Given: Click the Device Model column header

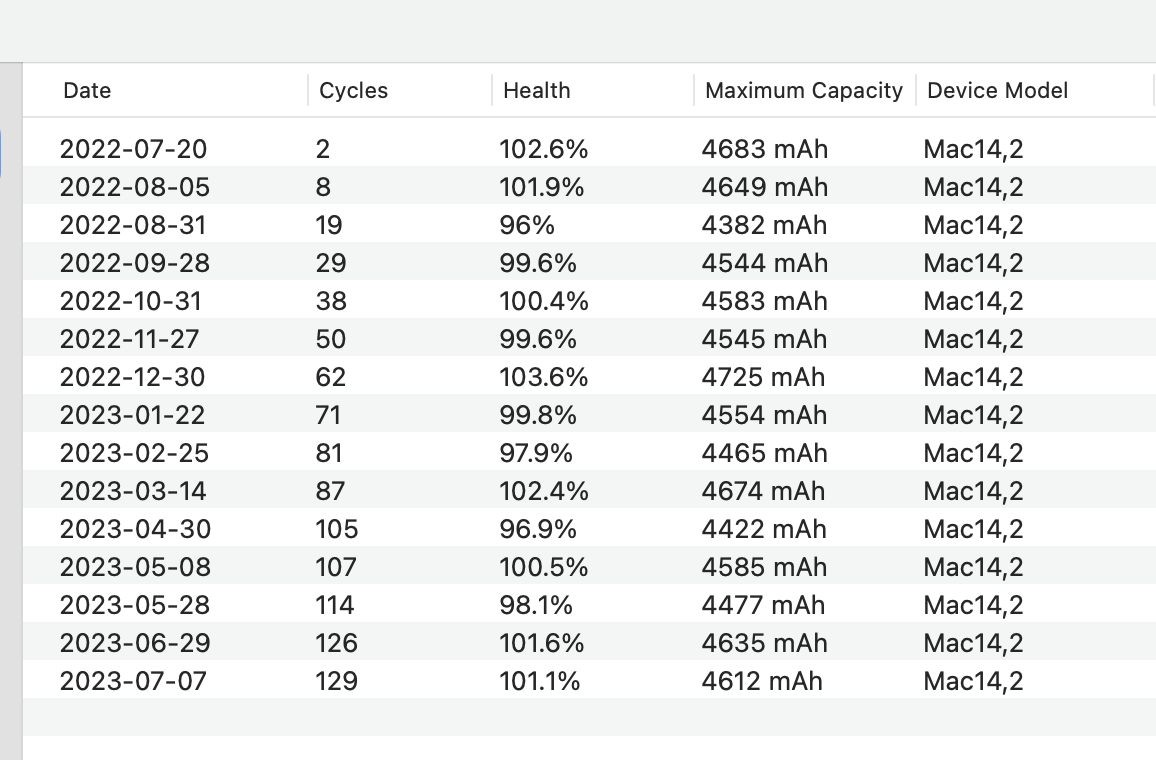Looking at the screenshot, I should [997, 91].
